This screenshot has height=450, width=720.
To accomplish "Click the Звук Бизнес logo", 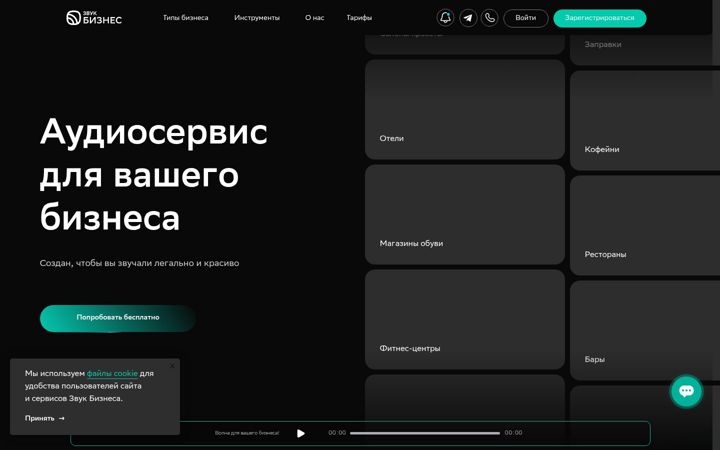I will (94, 18).
